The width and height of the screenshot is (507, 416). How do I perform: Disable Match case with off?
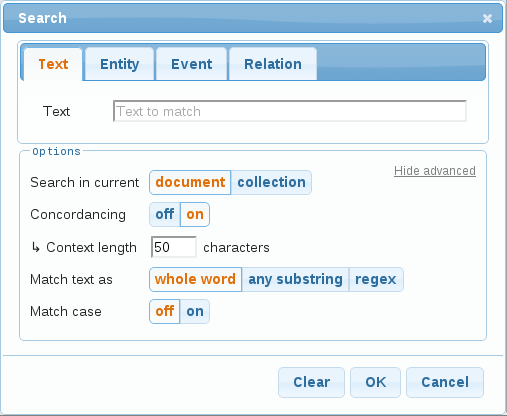point(165,311)
